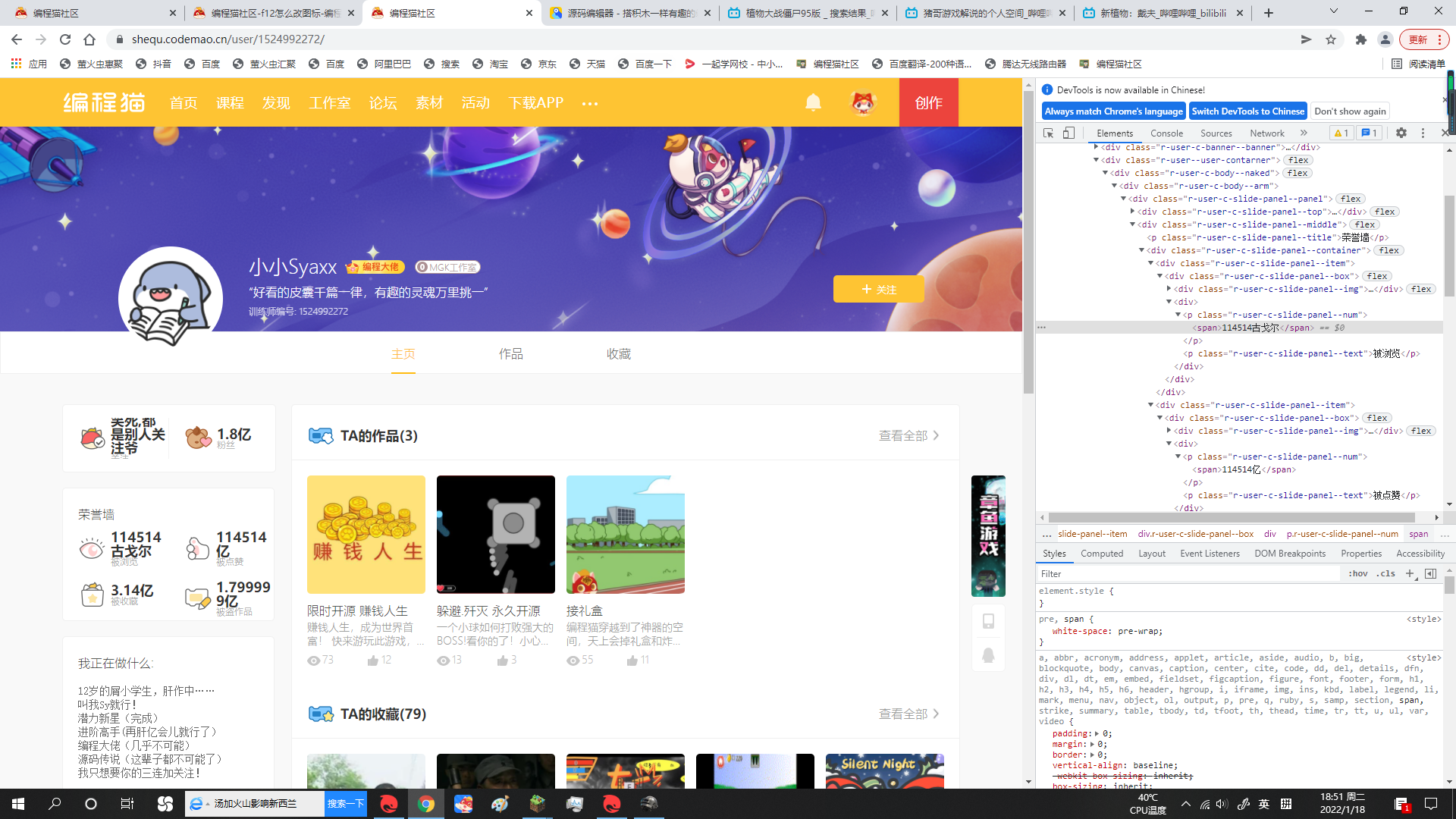Show more DevTools panels with the chevron
The image size is (1456, 819).
(1304, 133)
